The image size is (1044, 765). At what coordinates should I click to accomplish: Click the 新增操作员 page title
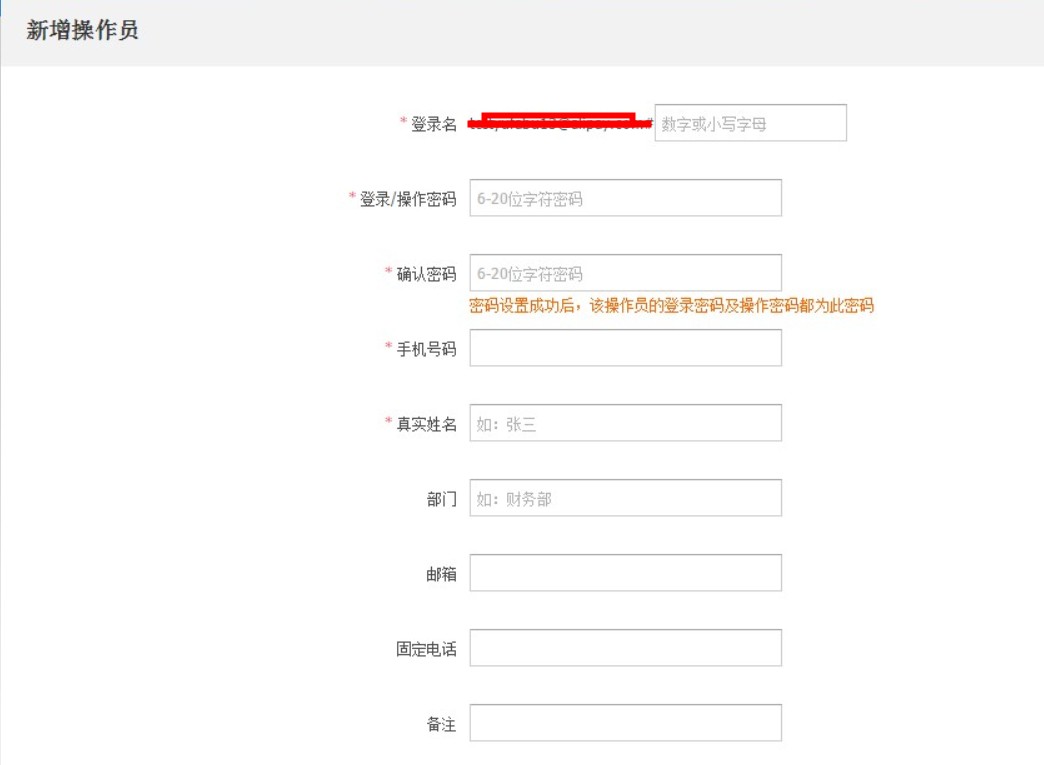(x=82, y=31)
